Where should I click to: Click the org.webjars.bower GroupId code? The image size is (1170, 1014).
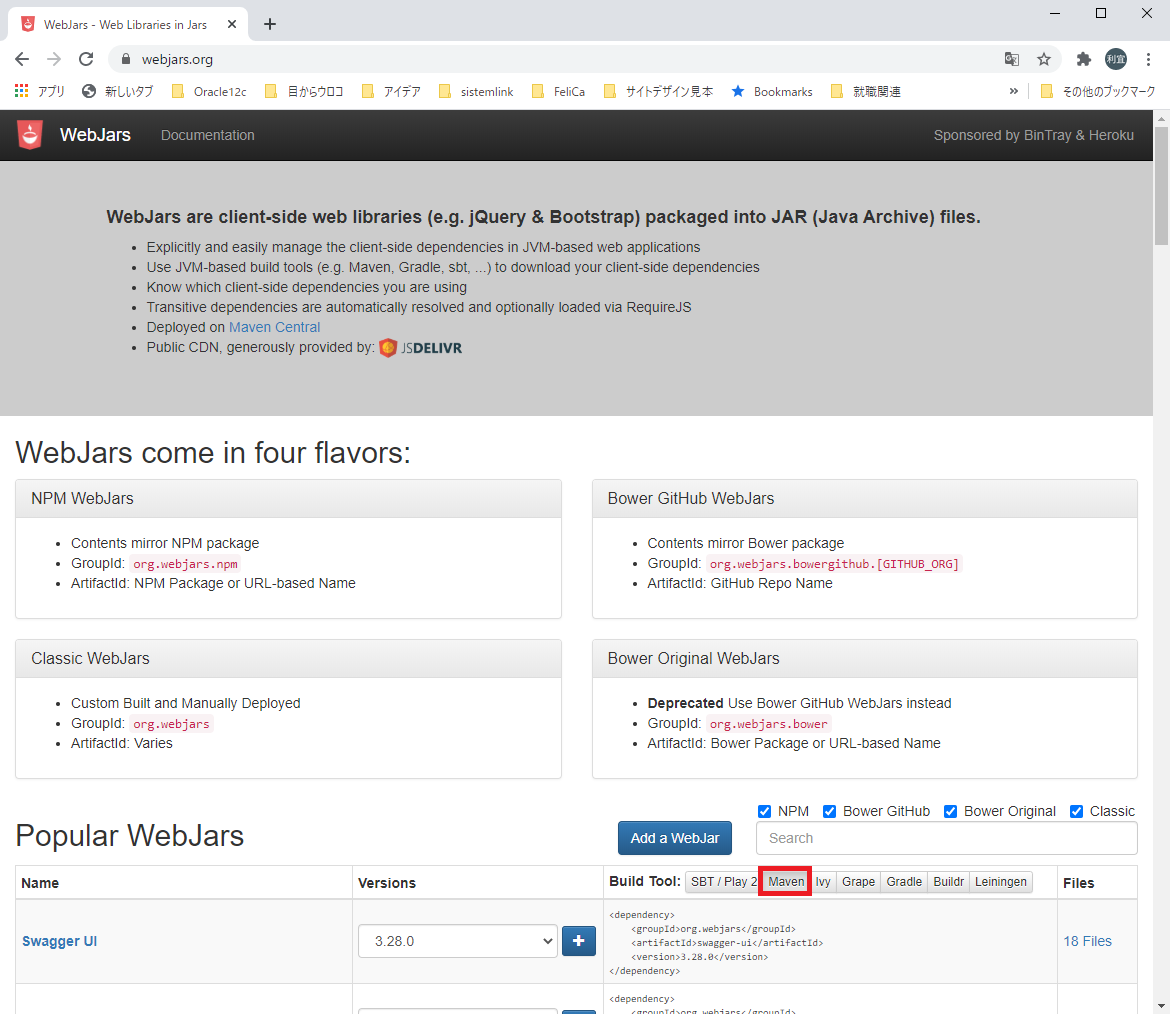pyautogui.click(x=768, y=724)
